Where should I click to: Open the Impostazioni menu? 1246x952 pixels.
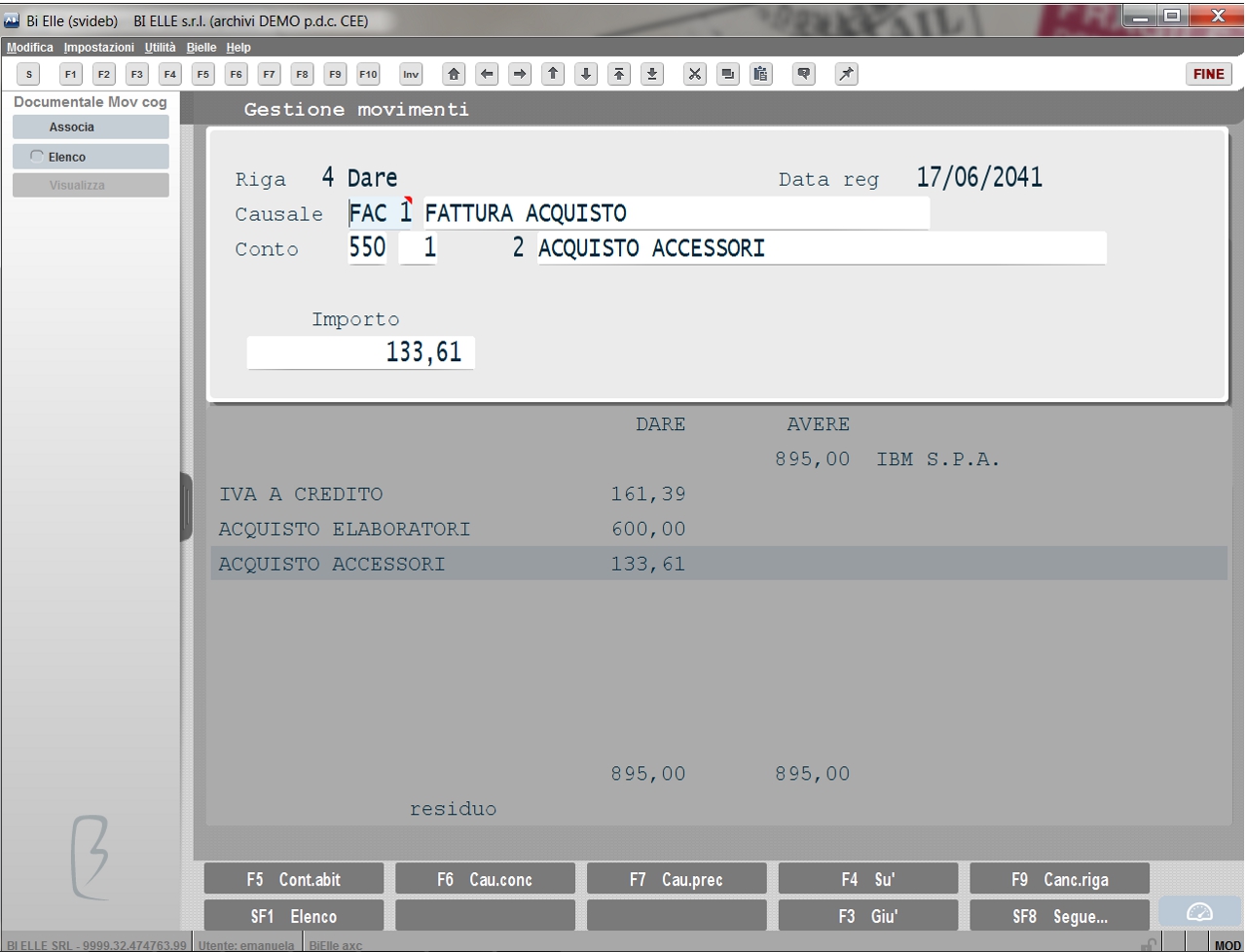click(99, 47)
